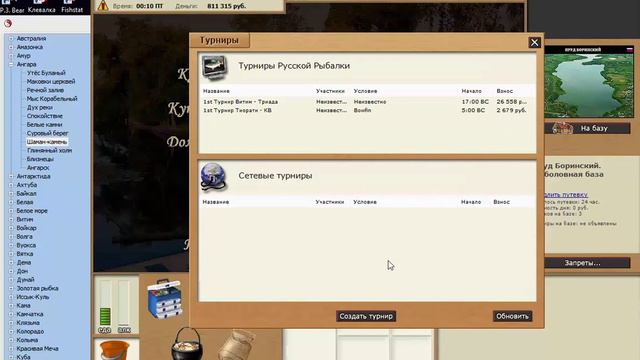Select the Волга tree item
640x360 pixels.
click(24, 236)
